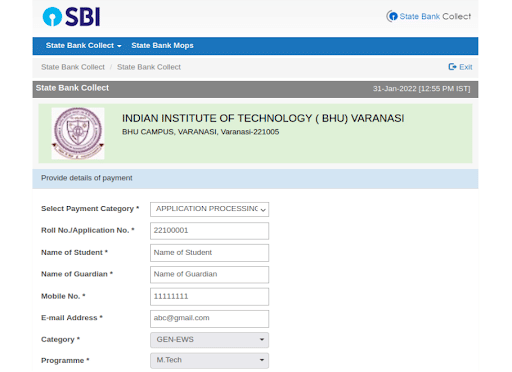Viewport: 512px width, 372px height.
Task: Click the Roll No./Application No. field
Action: 209,231
